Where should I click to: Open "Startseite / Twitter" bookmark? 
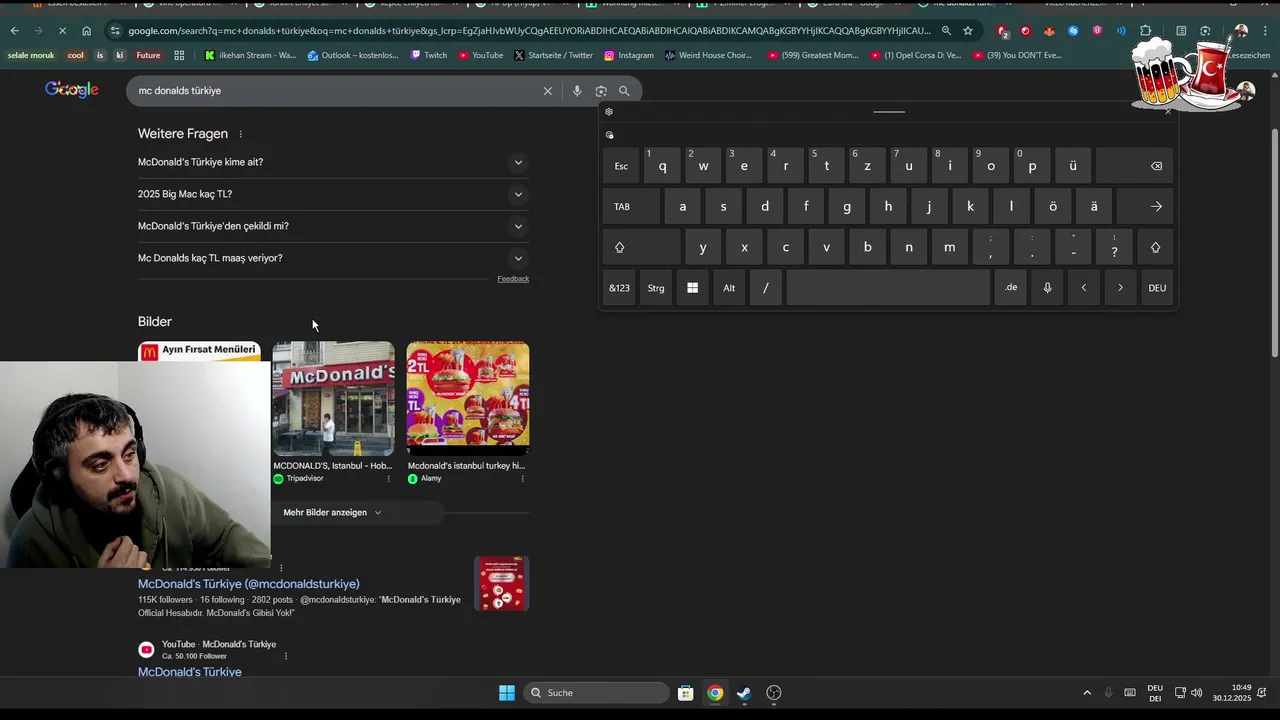(553, 55)
